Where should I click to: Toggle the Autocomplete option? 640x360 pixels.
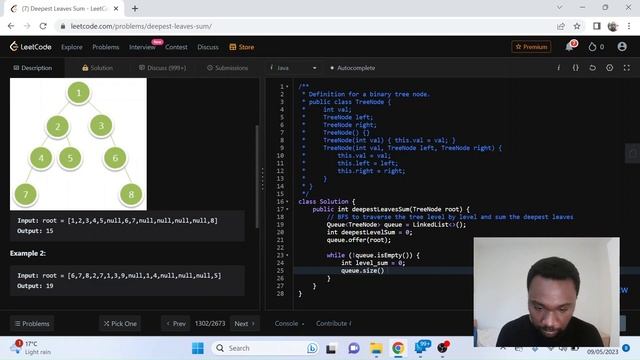click(352, 68)
